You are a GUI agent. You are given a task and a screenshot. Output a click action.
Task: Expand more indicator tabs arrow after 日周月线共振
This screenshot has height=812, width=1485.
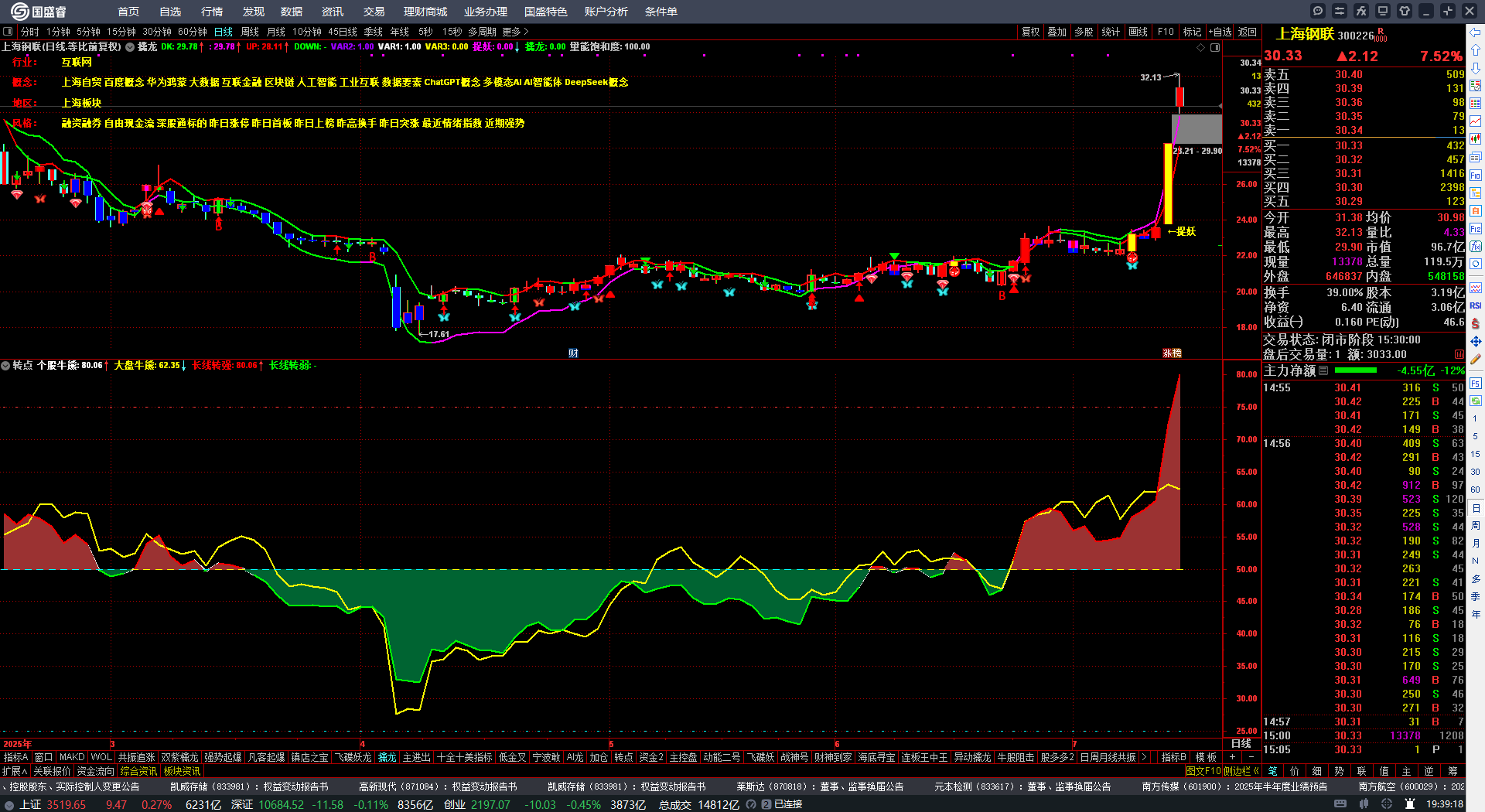tap(1145, 757)
